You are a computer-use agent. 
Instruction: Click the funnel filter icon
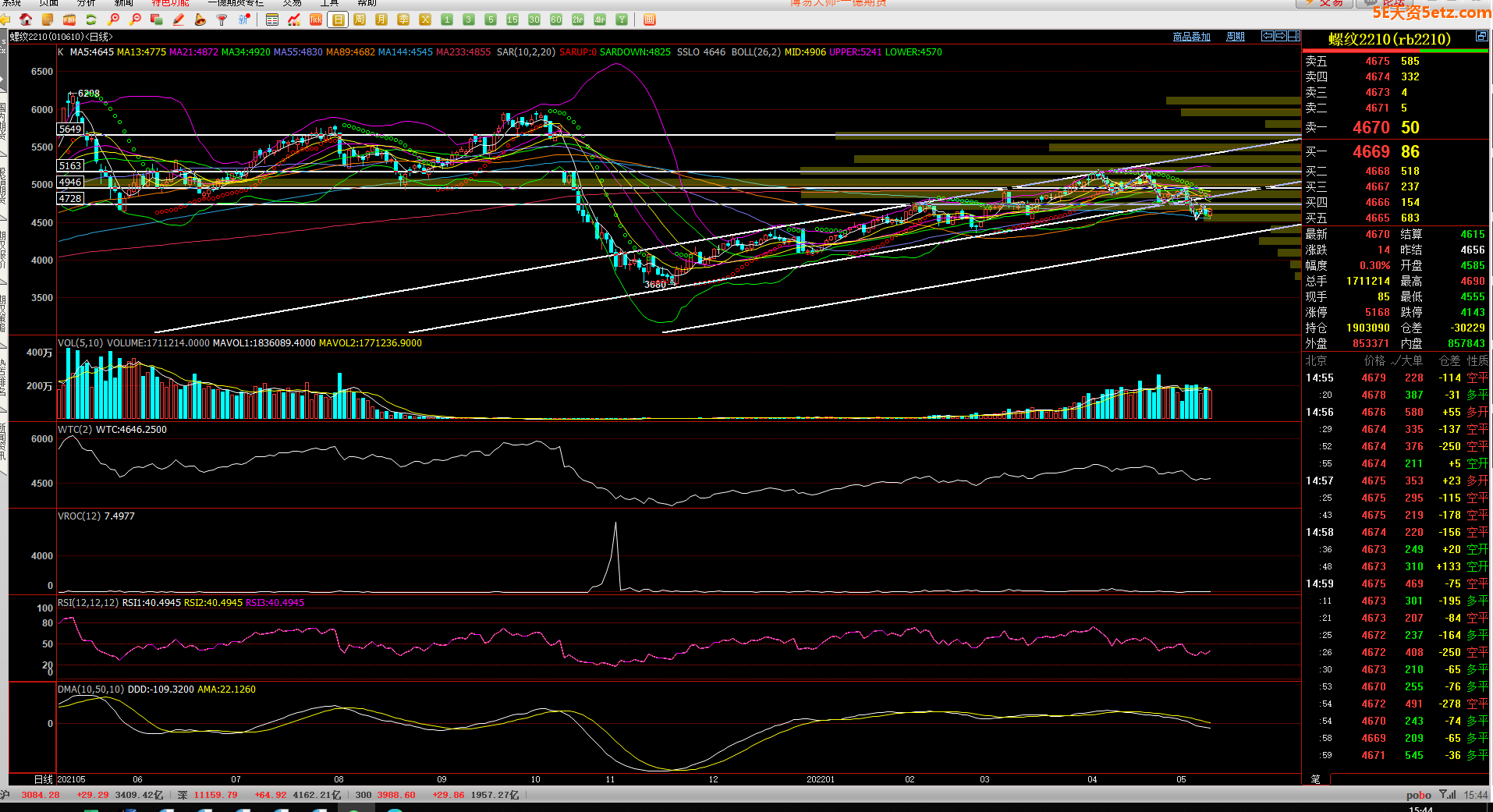(222, 20)
